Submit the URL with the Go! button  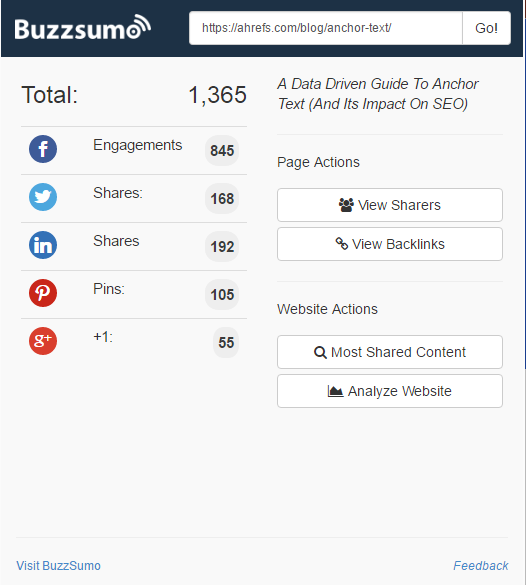point(486,28)
